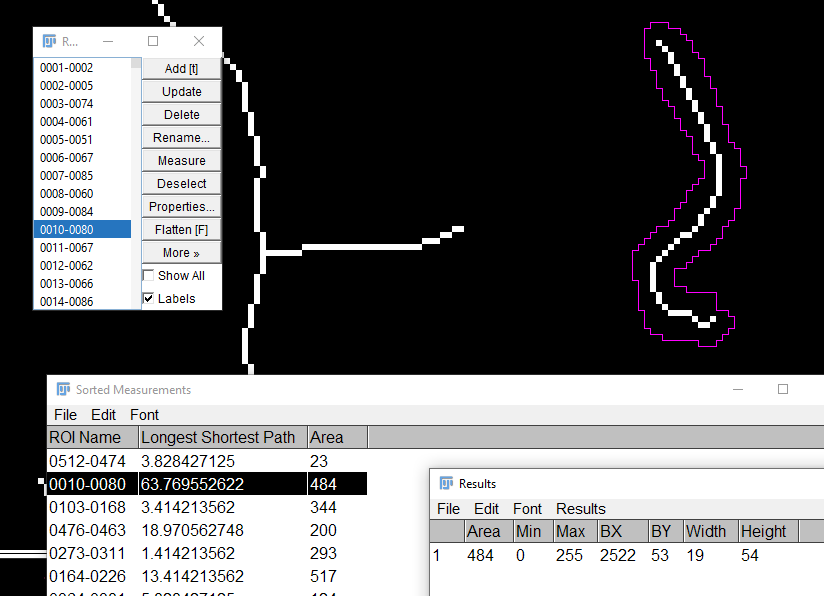Open the More » options menu

[x=180, y=252]
